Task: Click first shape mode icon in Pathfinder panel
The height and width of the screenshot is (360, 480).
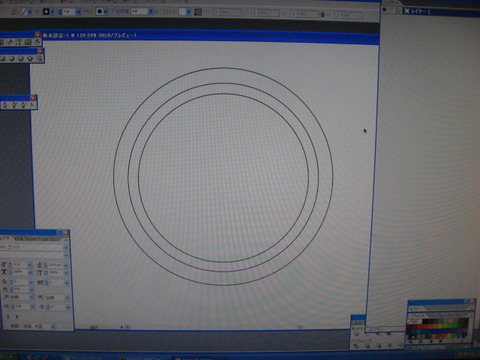Action: [357, 334]
